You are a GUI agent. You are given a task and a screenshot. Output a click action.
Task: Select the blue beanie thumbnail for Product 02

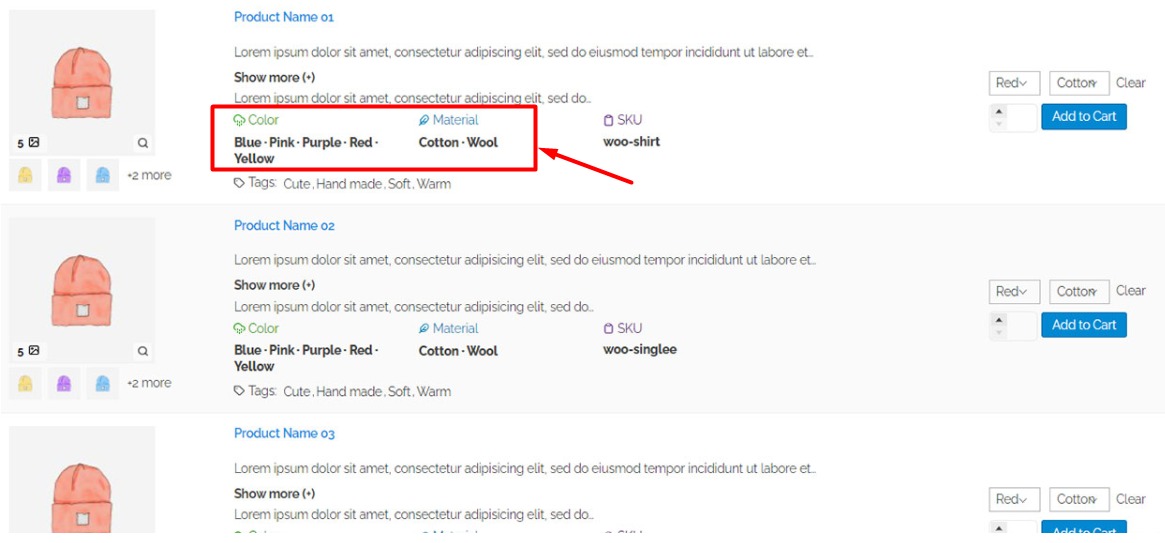102,383
